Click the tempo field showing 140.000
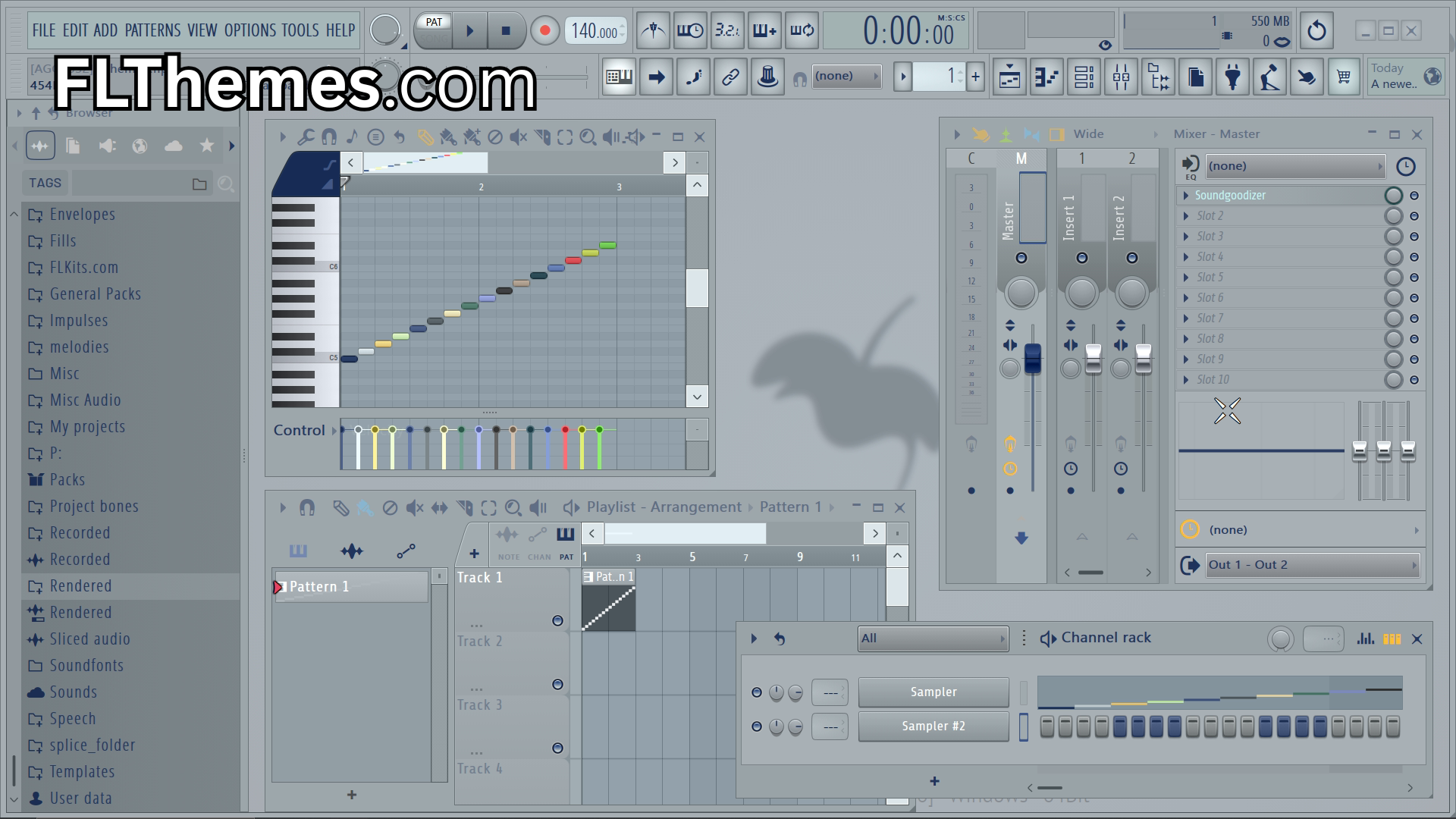This screenshot has height=819, width=1456. [x=595, y=31]
